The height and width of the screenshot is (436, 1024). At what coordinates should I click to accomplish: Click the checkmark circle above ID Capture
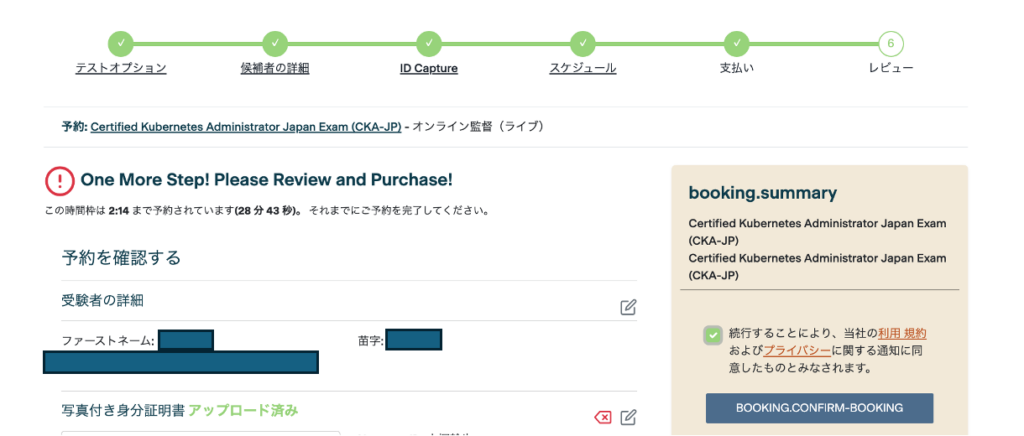429,43
